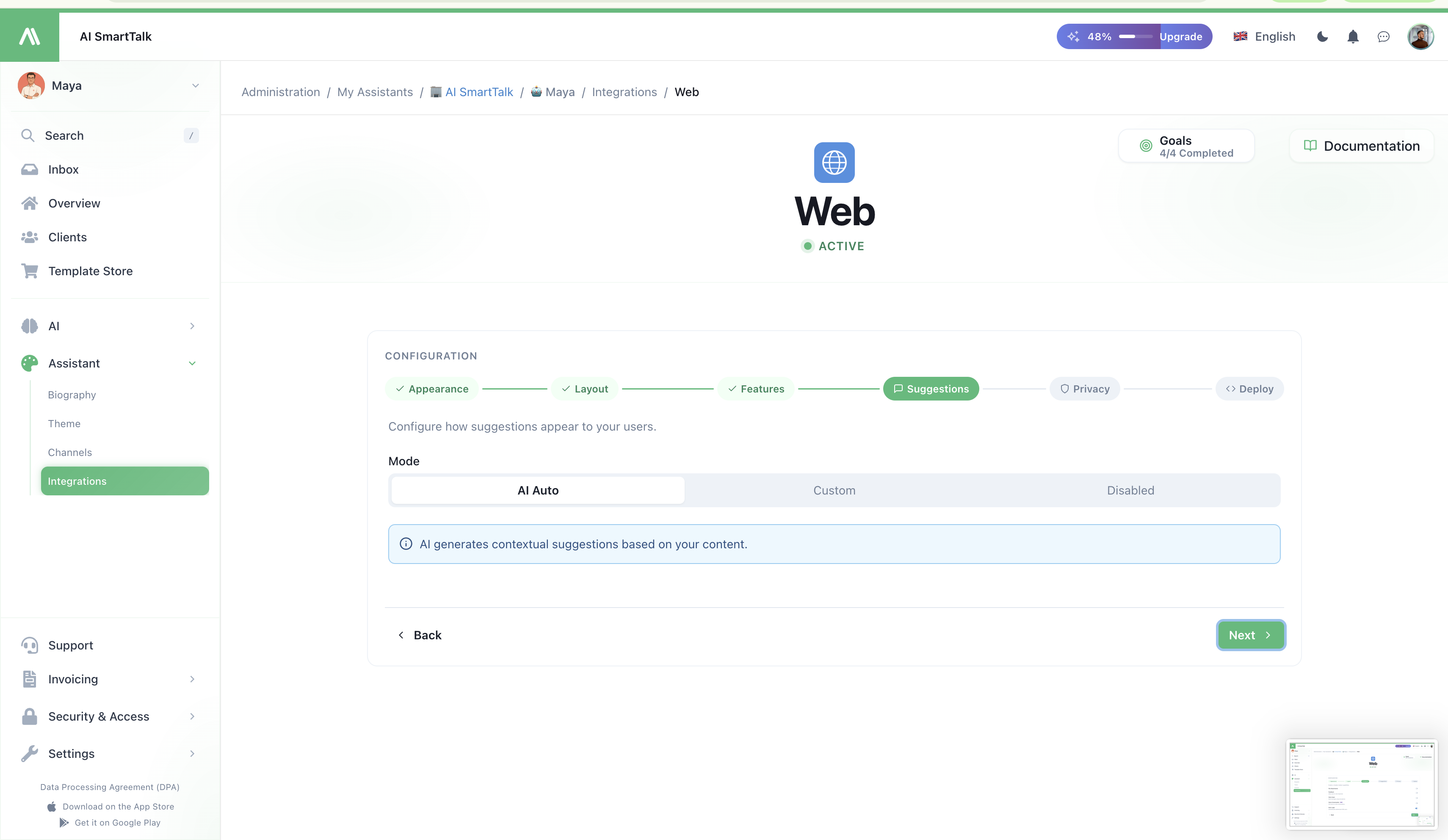
Task: Expand the Invoicing menu chevron
Action: 192,679
